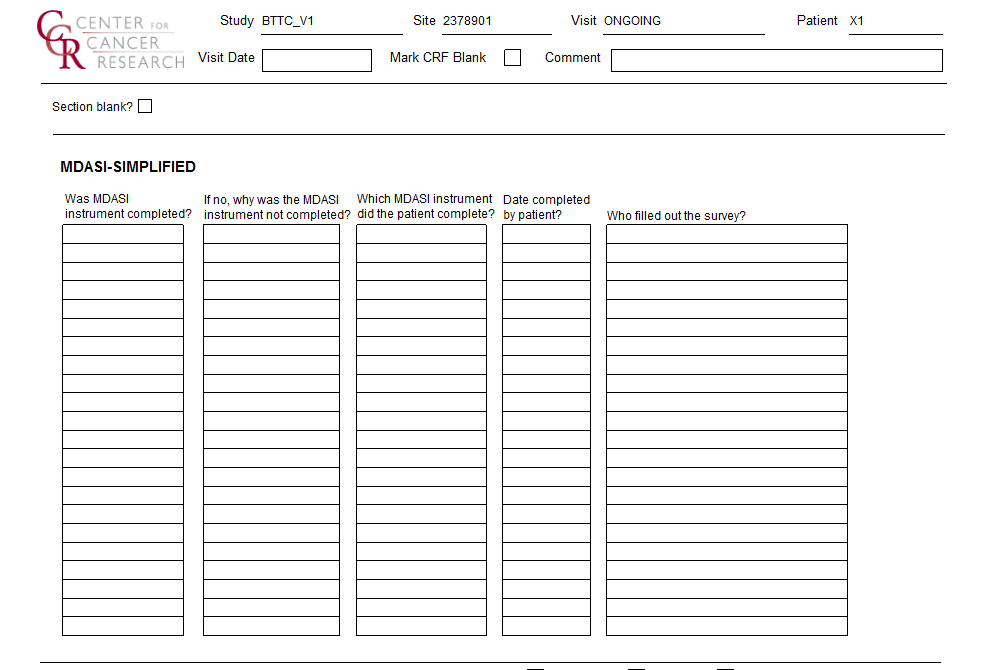Viewport: 992px width, 670px height.
Task: Select last row of Who filled out survey column
Action: [x=726, y=626]
